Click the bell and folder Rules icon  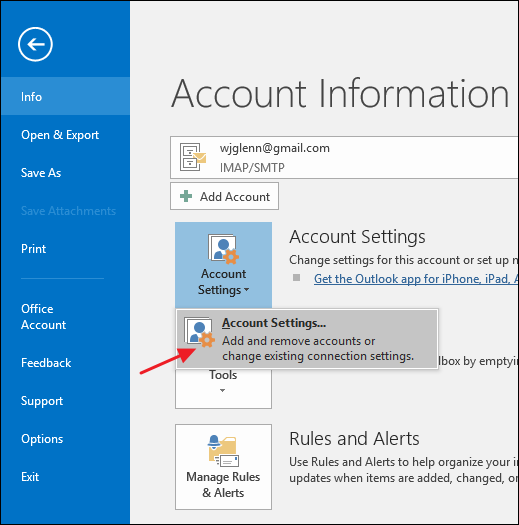[x=223, y=451]
